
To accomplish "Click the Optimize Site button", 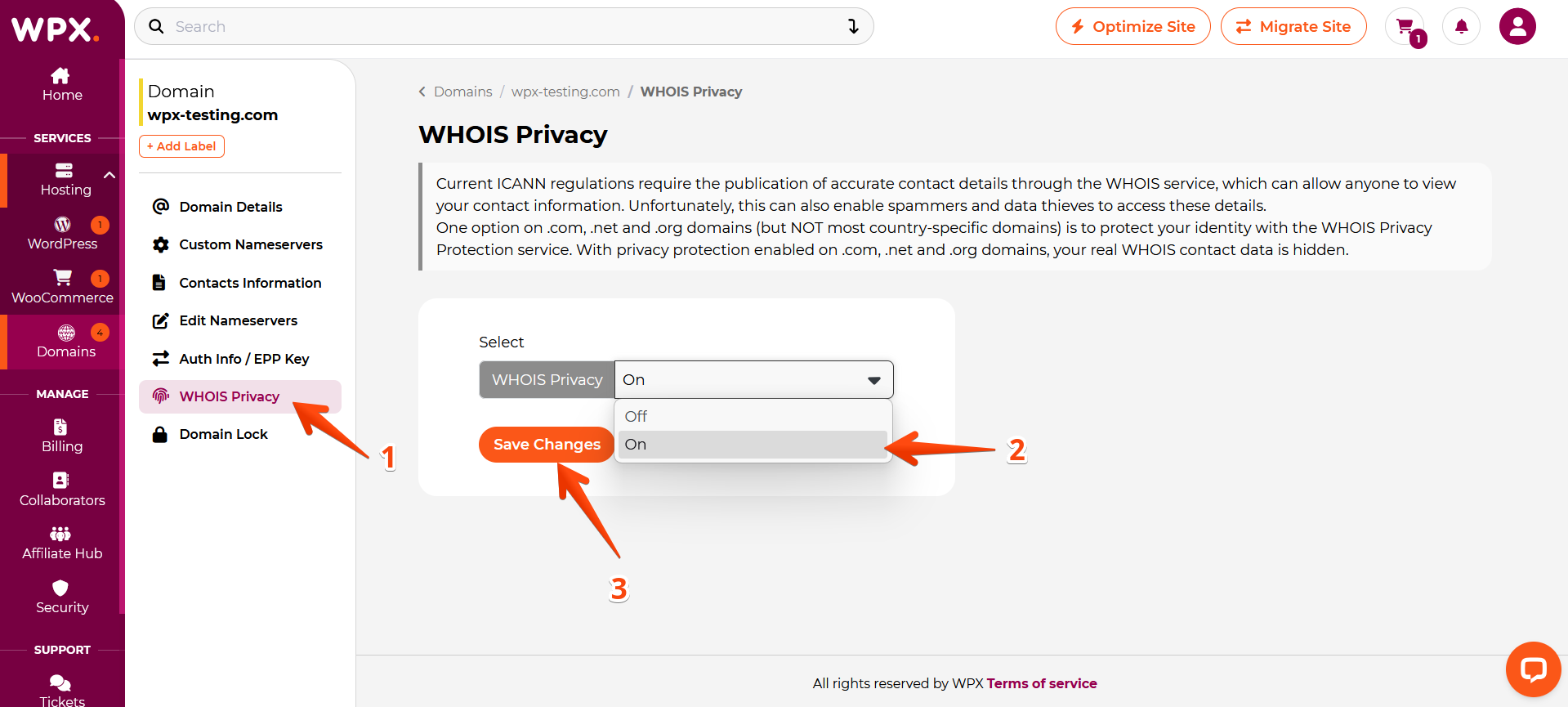I will (x=1132, y=27).
